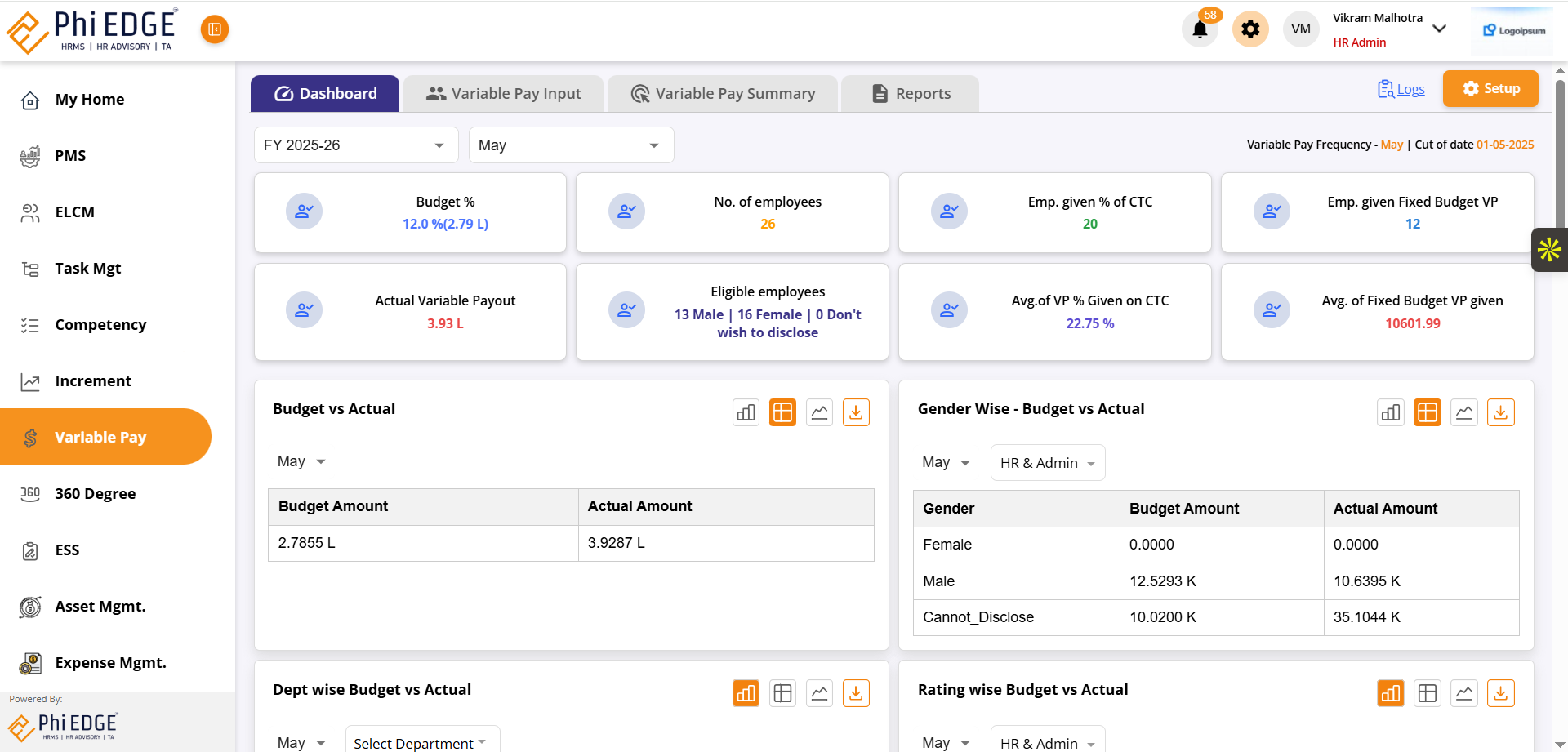Screen dimensions: 1568x752
Task: Show line chart in Budget vs Actual
Action: (819, 412)
